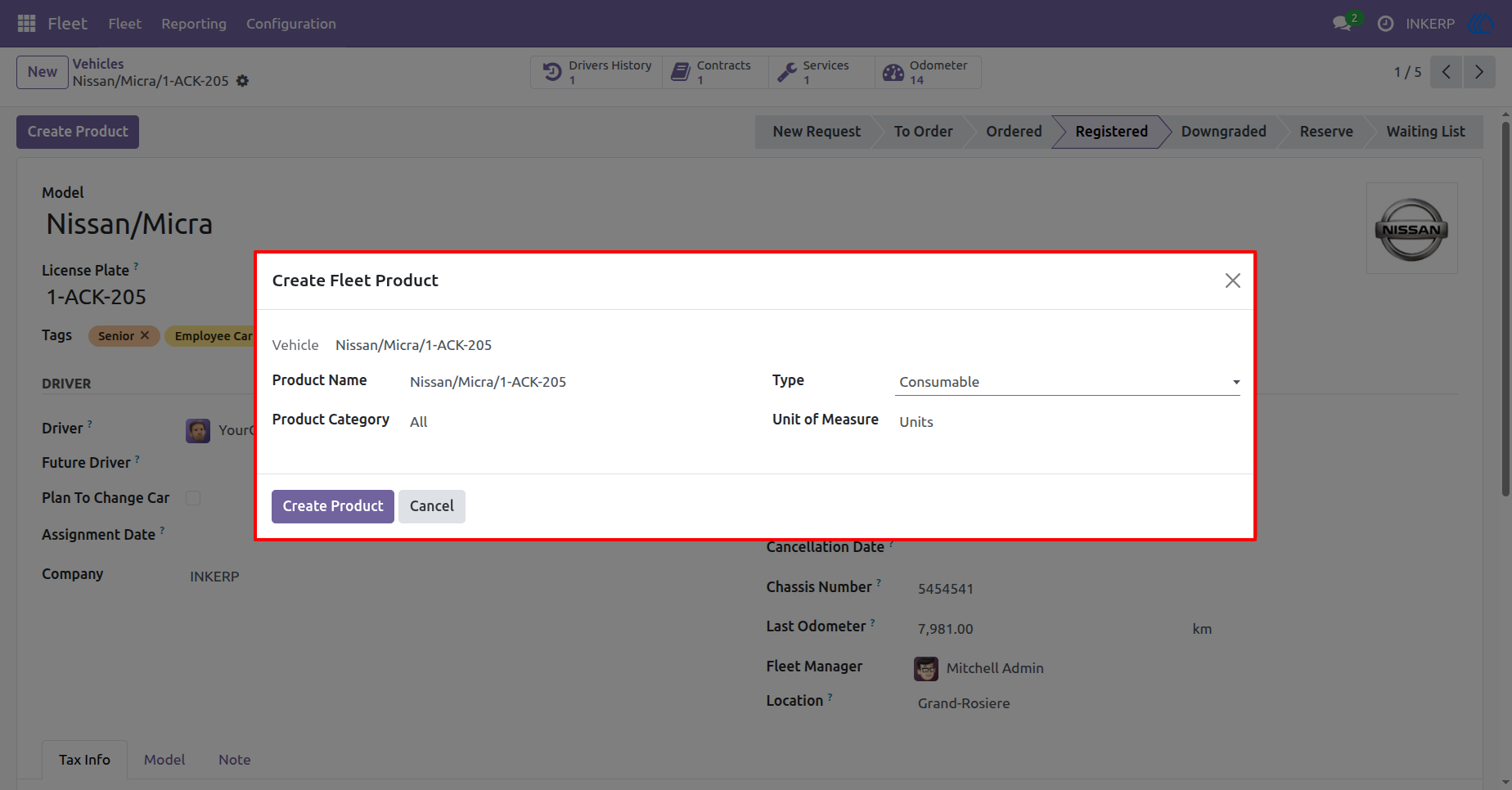Image resolution: width=1512 pixels, height=790 pixels.
Task: Open the Fleet menu in navbar
Action: pos(124,24)
